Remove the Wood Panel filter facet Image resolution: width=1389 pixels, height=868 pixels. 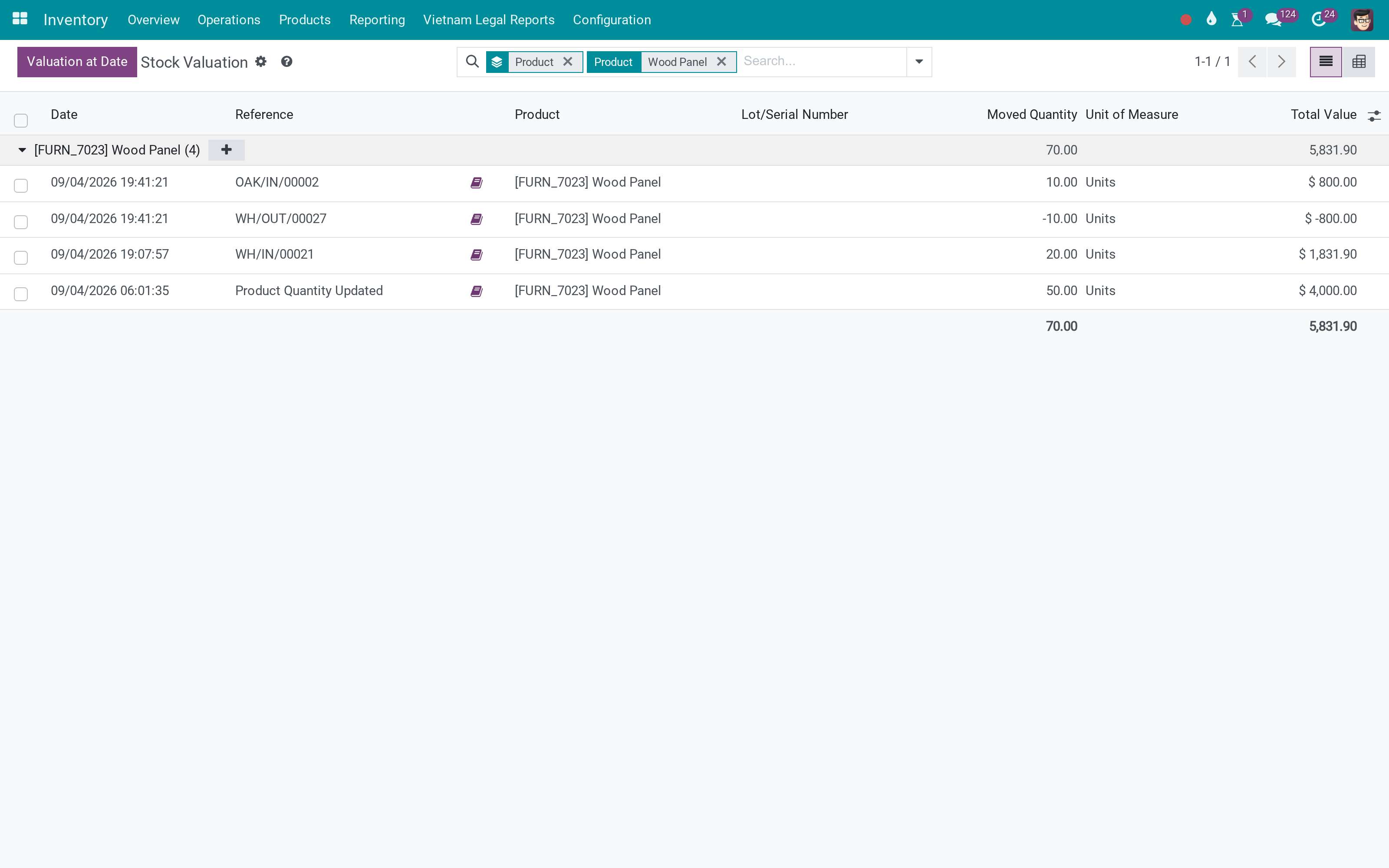pyautogui.click(x=721, y=62)
